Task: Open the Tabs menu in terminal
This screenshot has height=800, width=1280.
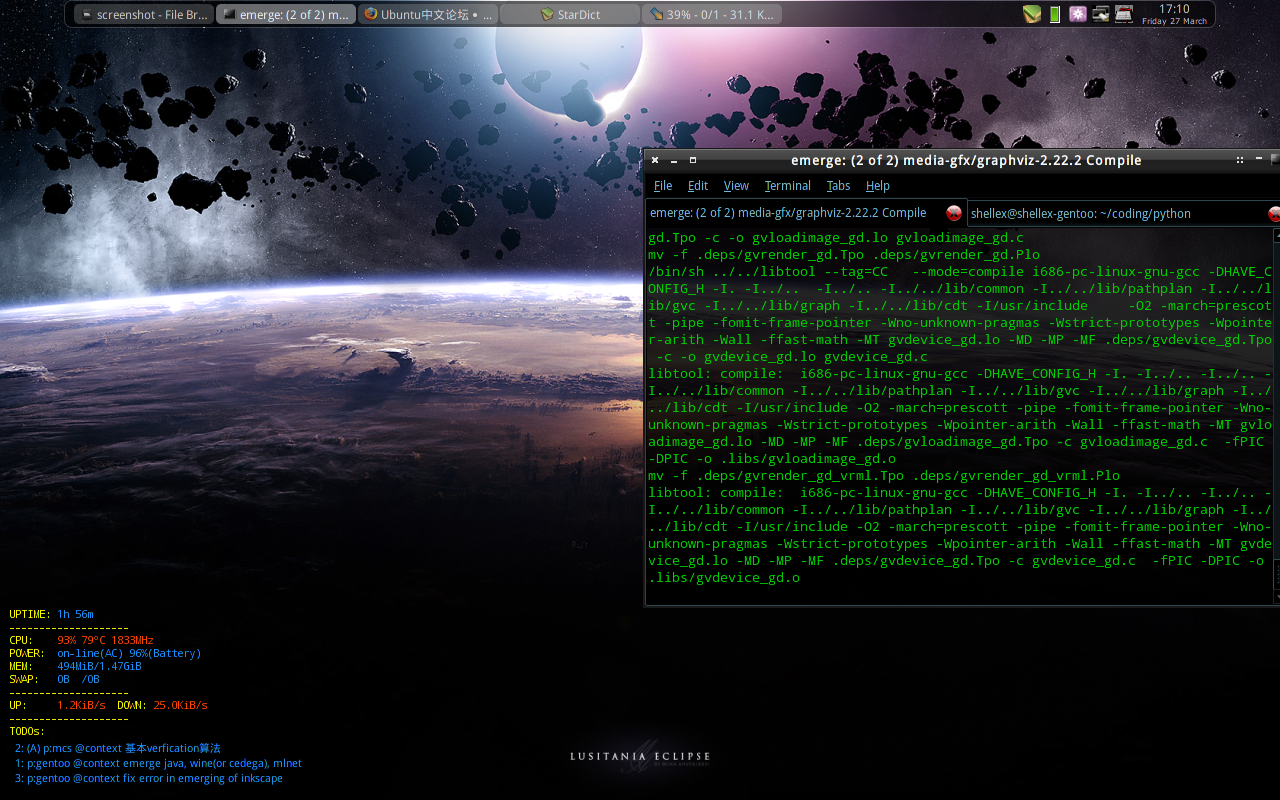Action: [x=838, y=186]
